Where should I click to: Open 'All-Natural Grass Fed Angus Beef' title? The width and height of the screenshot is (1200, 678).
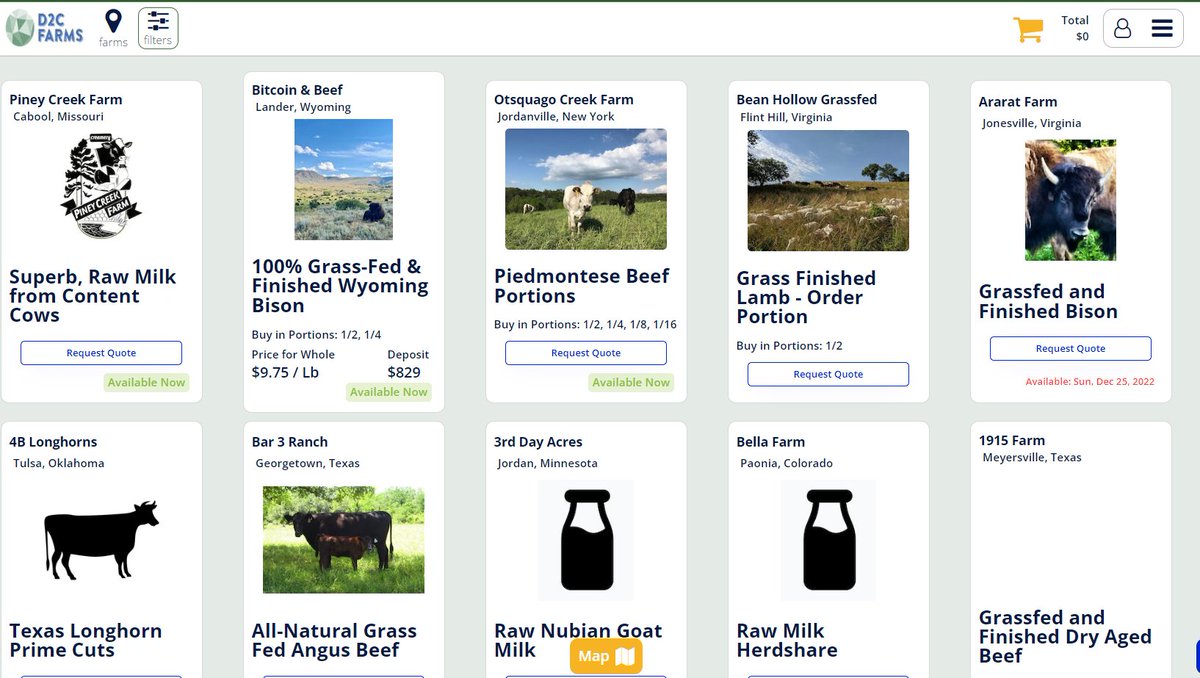click(334, 640)
